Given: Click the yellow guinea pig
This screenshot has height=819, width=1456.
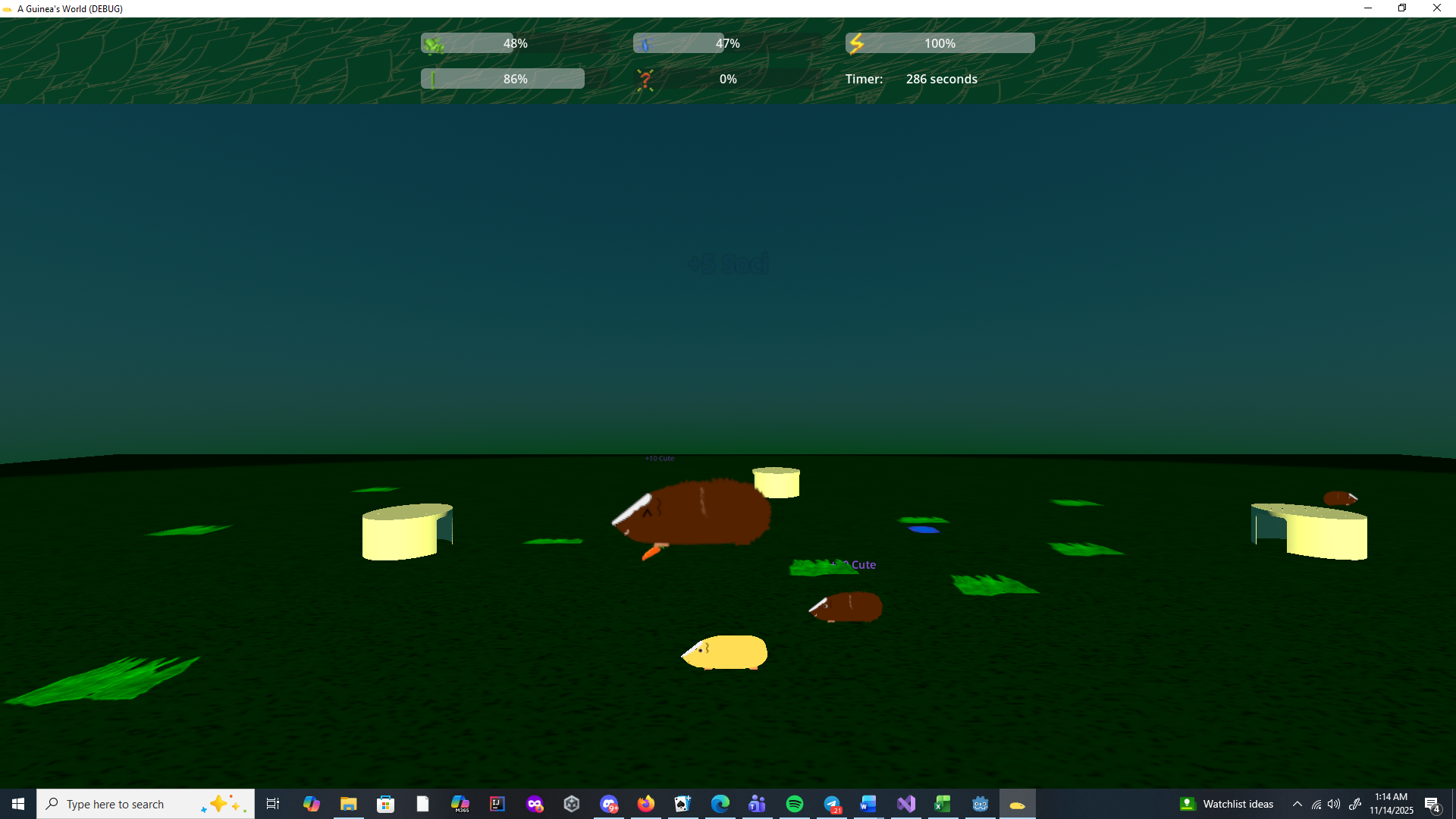Looking at the screenshot, I should point(726,652).
